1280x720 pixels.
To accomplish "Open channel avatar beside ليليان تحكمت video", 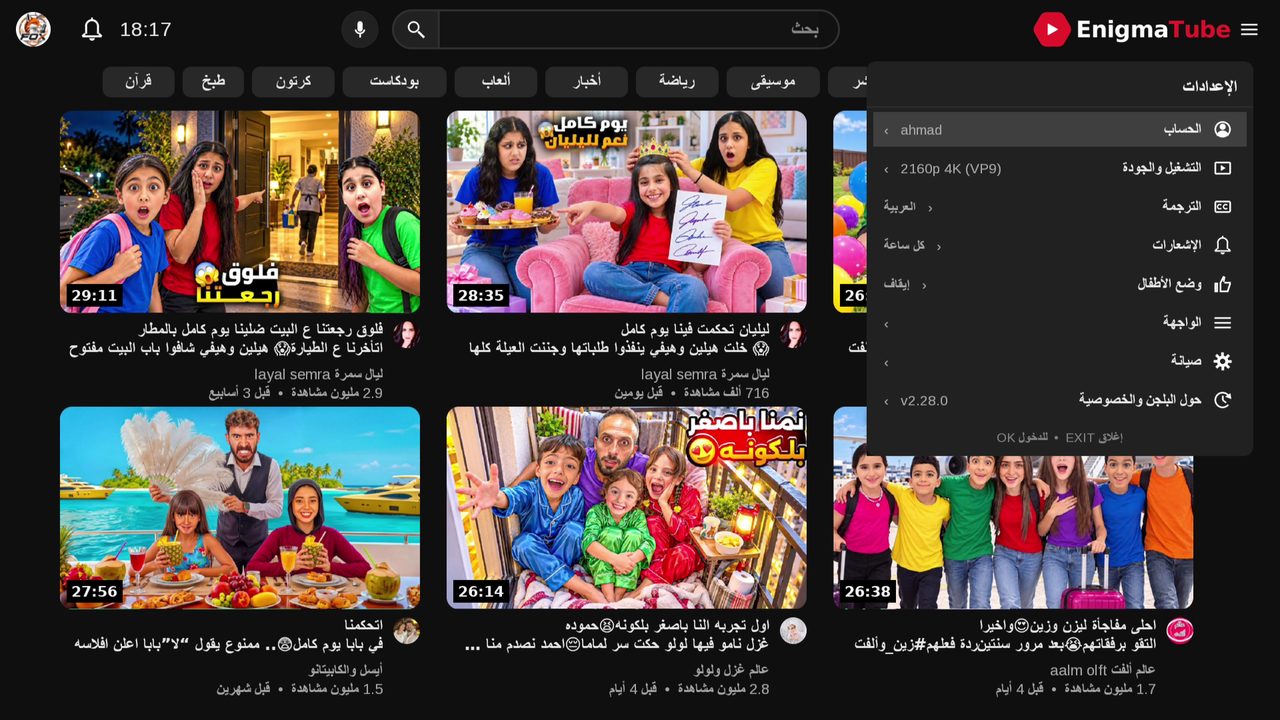I will click(x=793, y=335).
